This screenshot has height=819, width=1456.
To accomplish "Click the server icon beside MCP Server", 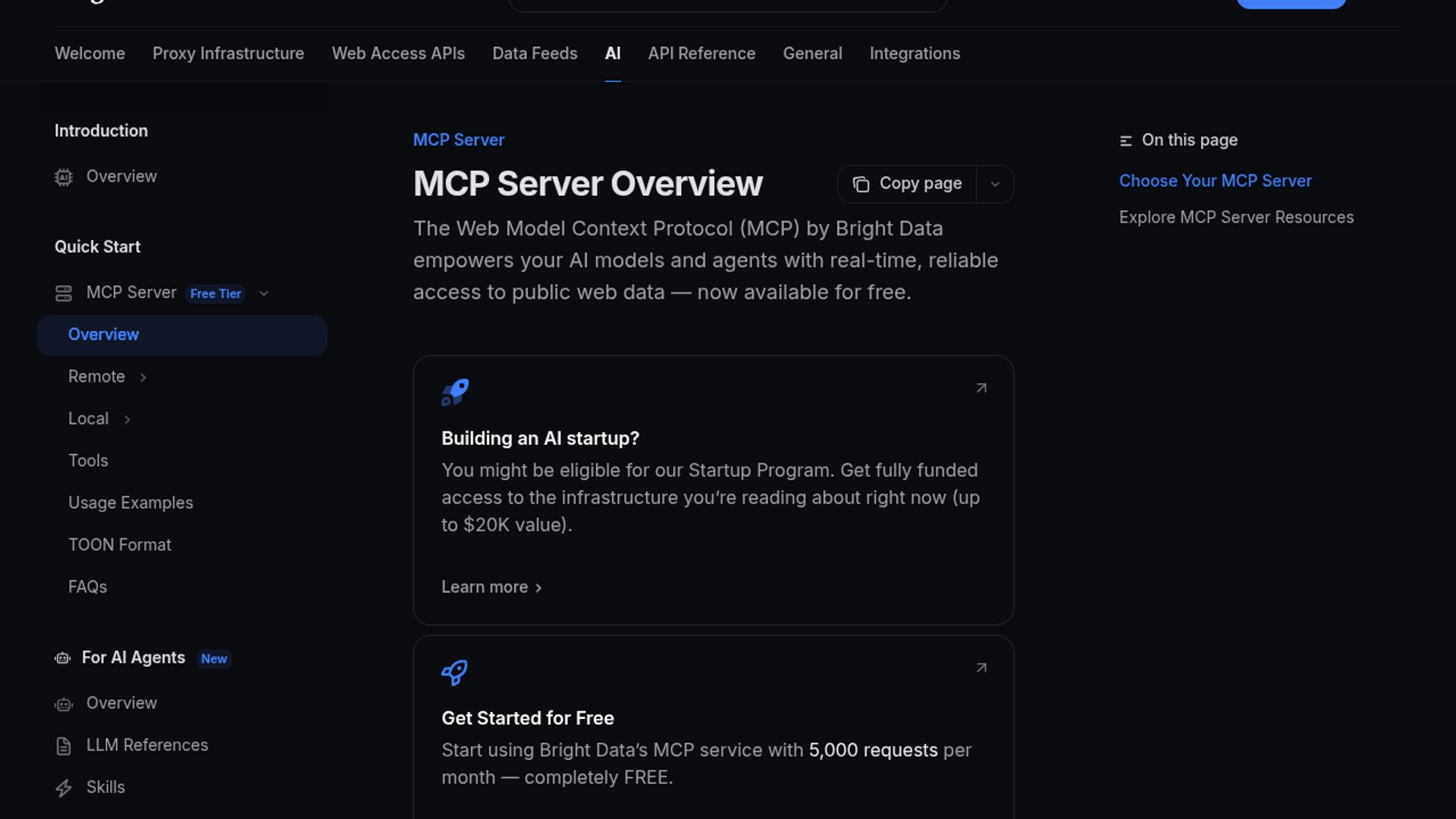I will point(64,293).
